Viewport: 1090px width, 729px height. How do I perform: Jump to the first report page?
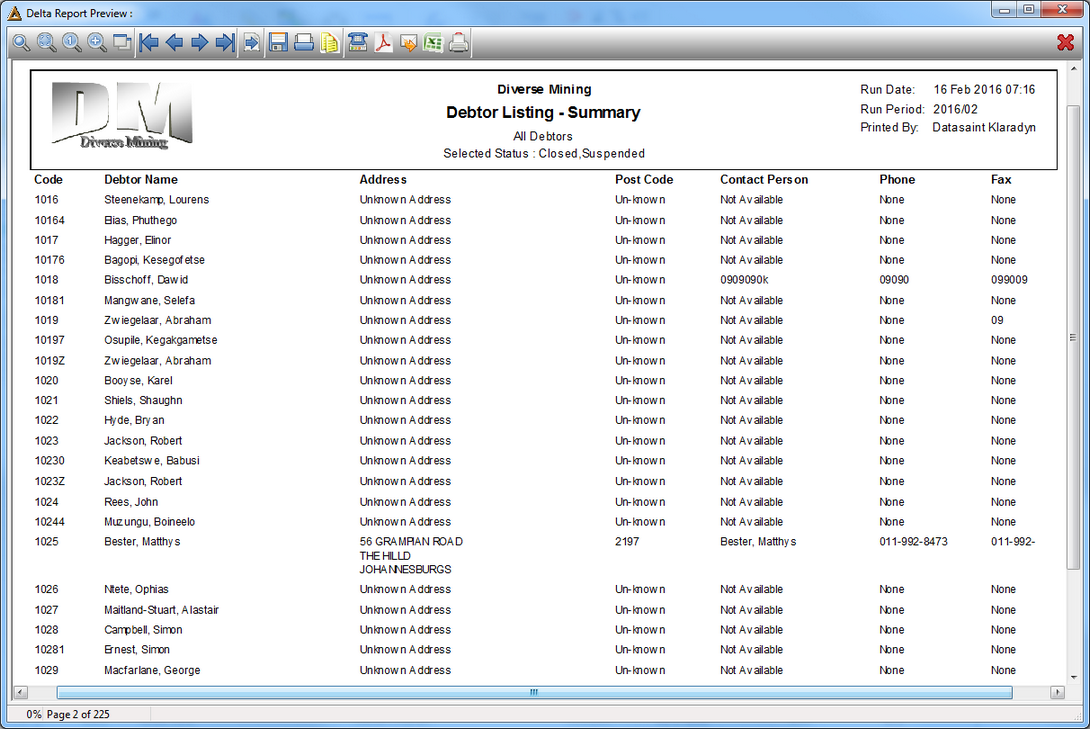[149, 43]
